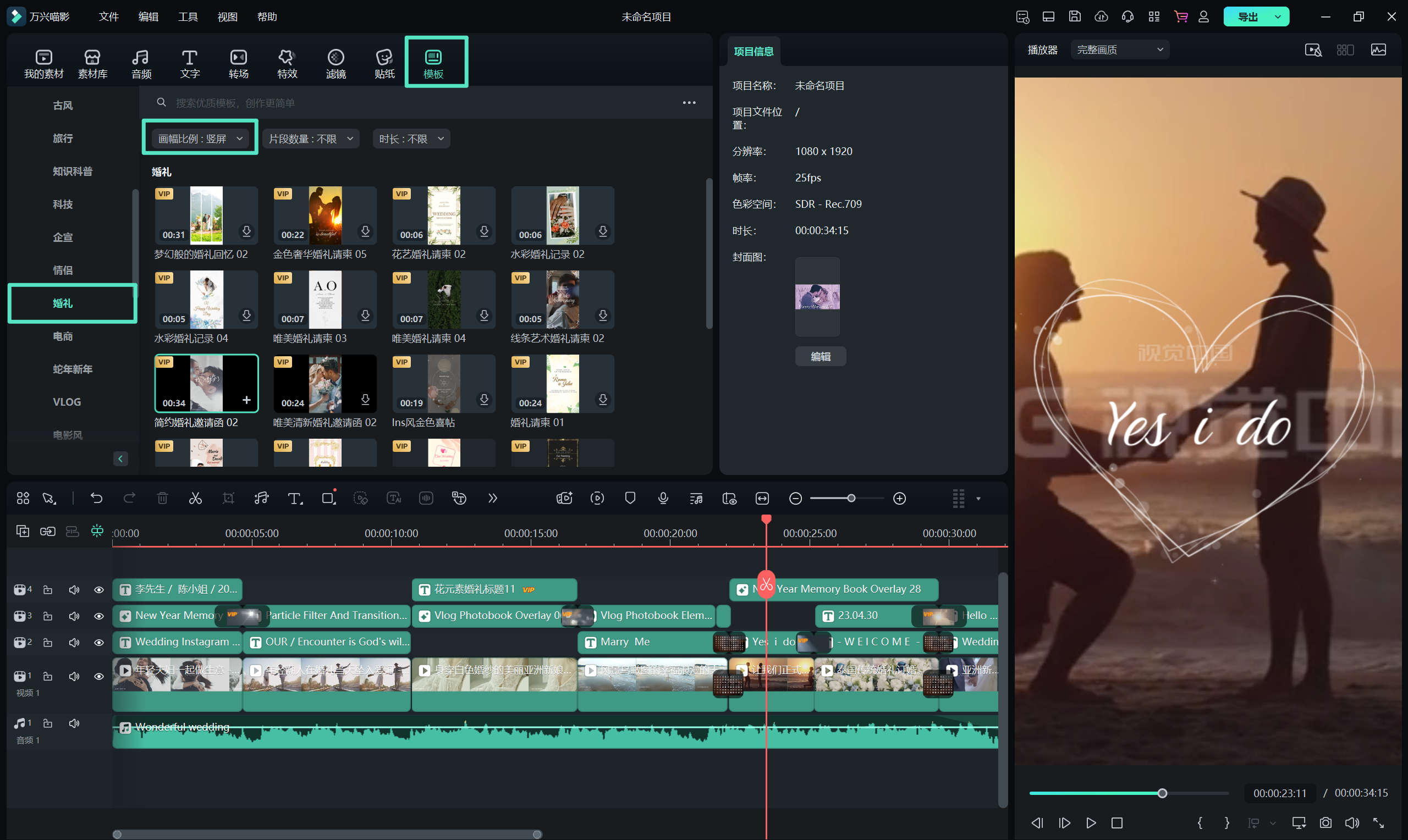1408x840 pixels.
Task: Select the 金色奢华婚礼请柬 05 template thumbnail
Action: 325,215
